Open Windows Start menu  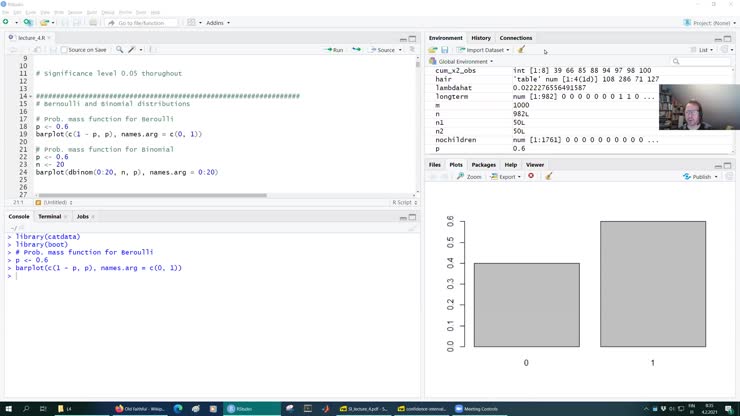pos(8,409)
